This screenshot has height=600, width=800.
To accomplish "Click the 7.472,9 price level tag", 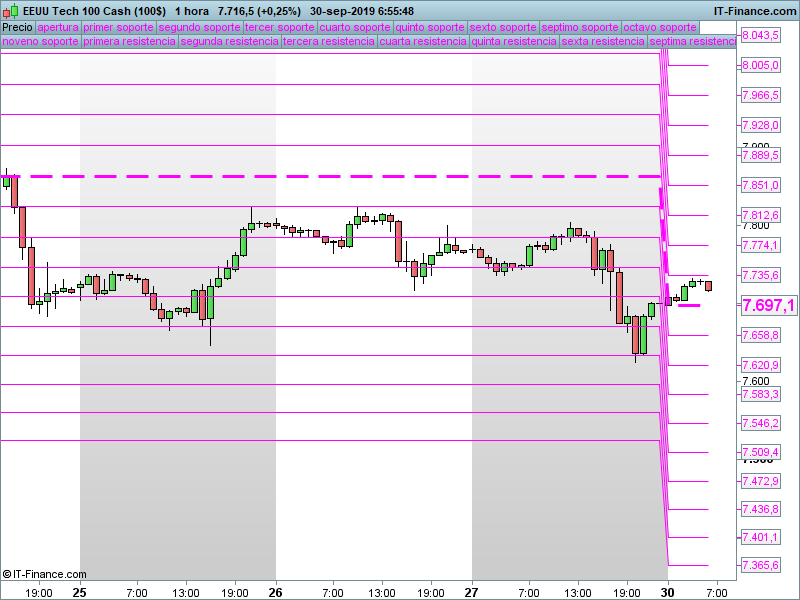I will coord(760,481).
